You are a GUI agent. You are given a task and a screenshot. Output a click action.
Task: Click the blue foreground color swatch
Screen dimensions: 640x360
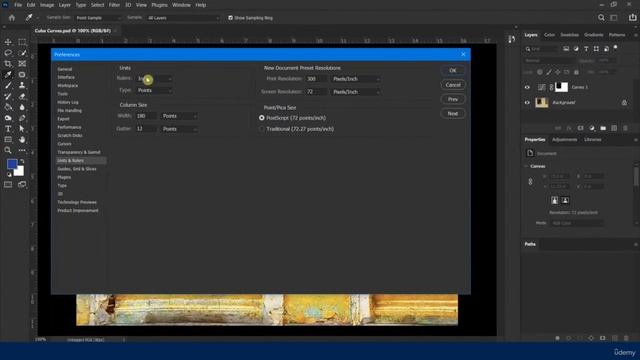click(12, 164)
